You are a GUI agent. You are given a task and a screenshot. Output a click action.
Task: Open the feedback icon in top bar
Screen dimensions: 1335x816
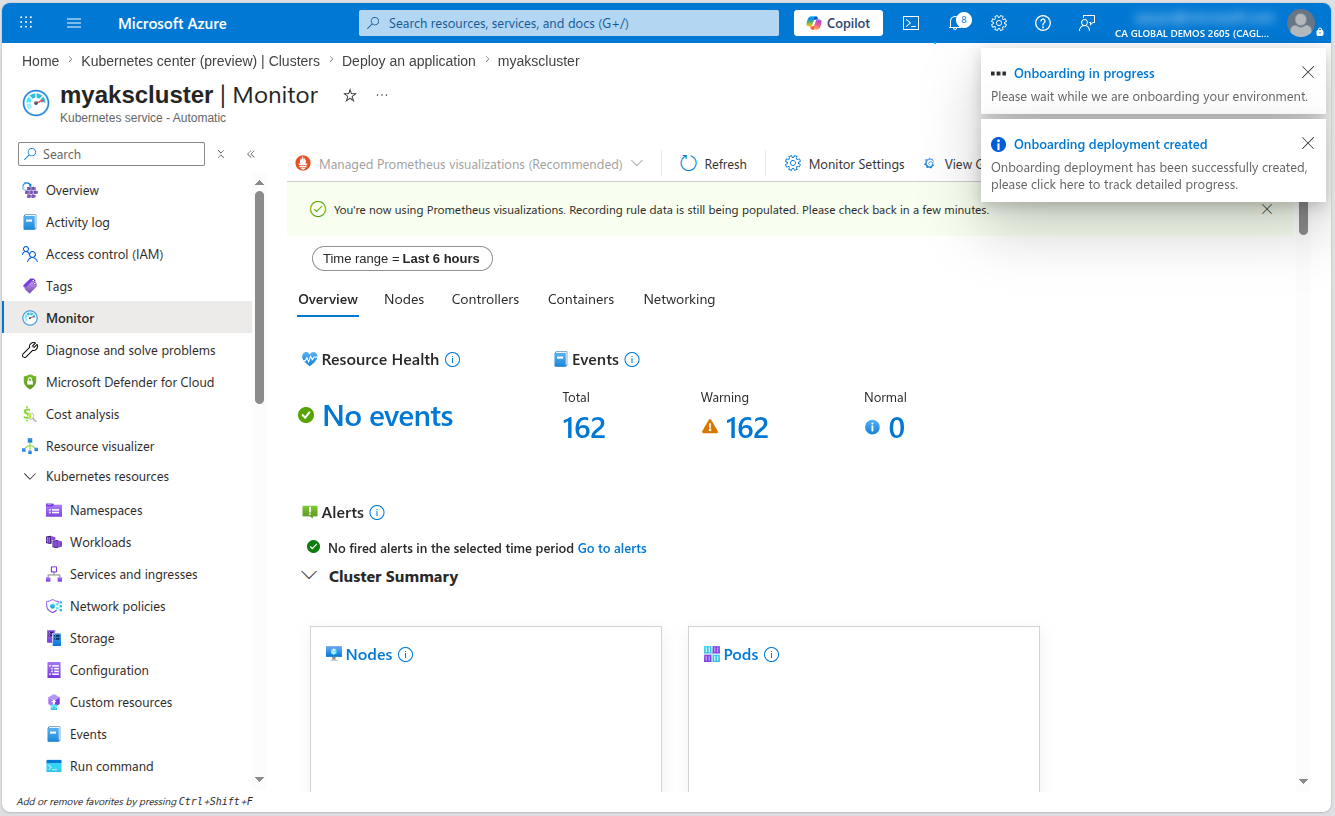[x=1087, y=23]
